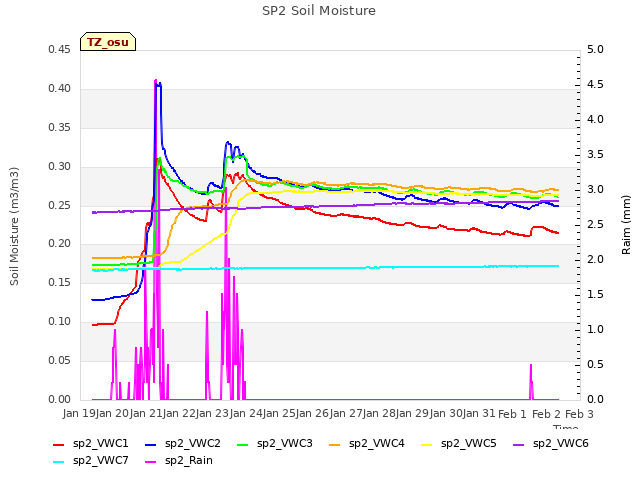Click the sp2_VWC2 legend label
The image size is (640, 480).
[x=193, y=443]
